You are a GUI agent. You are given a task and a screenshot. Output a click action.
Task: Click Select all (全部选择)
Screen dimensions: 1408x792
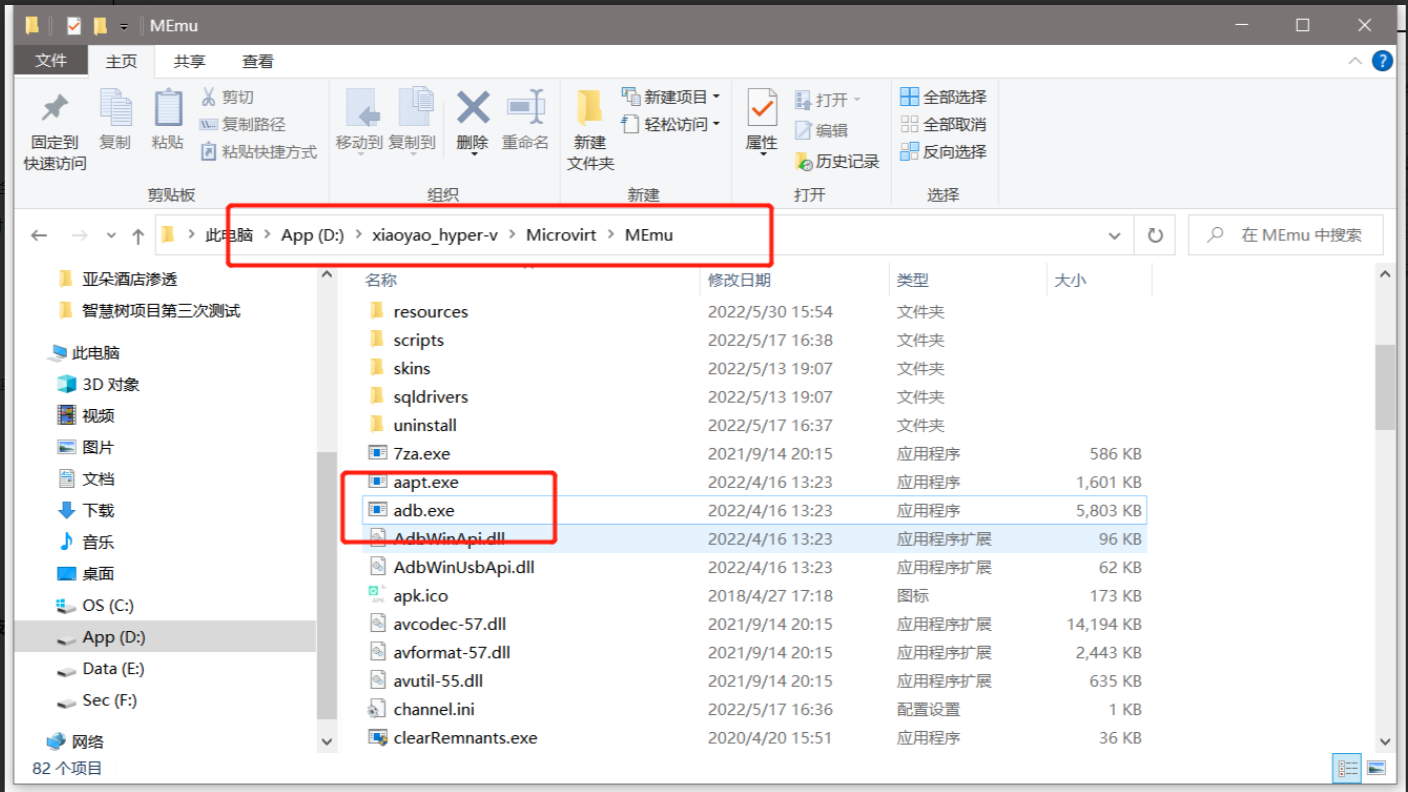(x=943, y=97)
